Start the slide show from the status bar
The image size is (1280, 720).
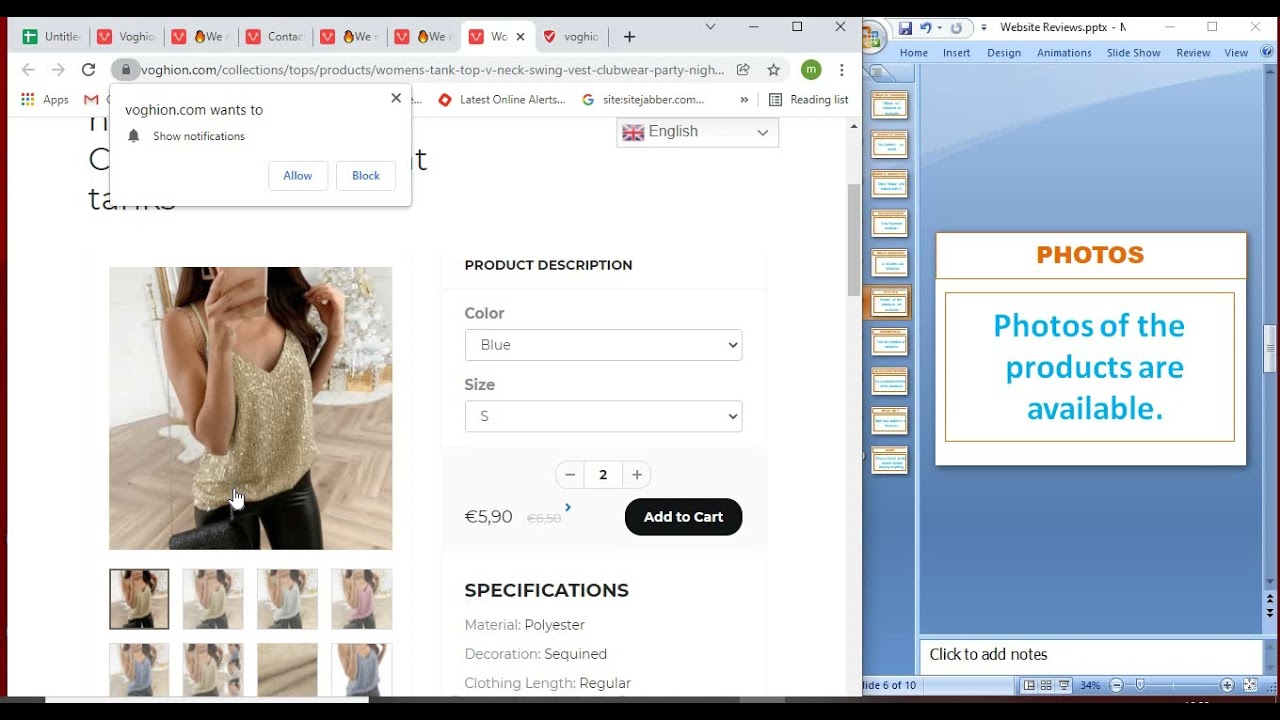(1064, 685)
